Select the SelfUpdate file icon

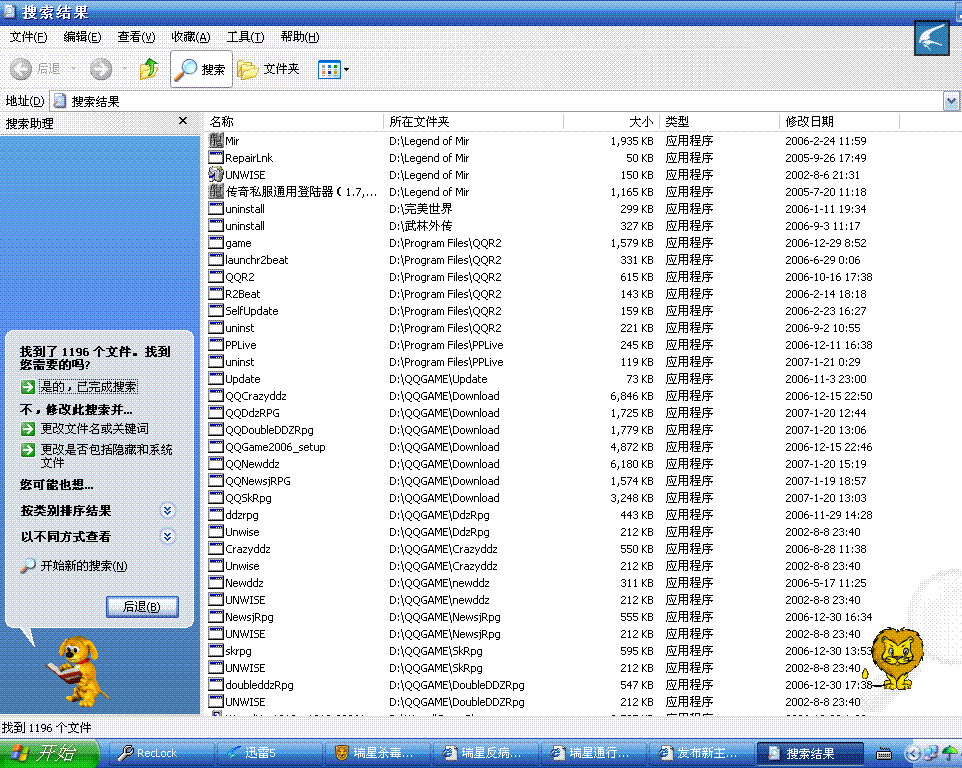(216, 311)
